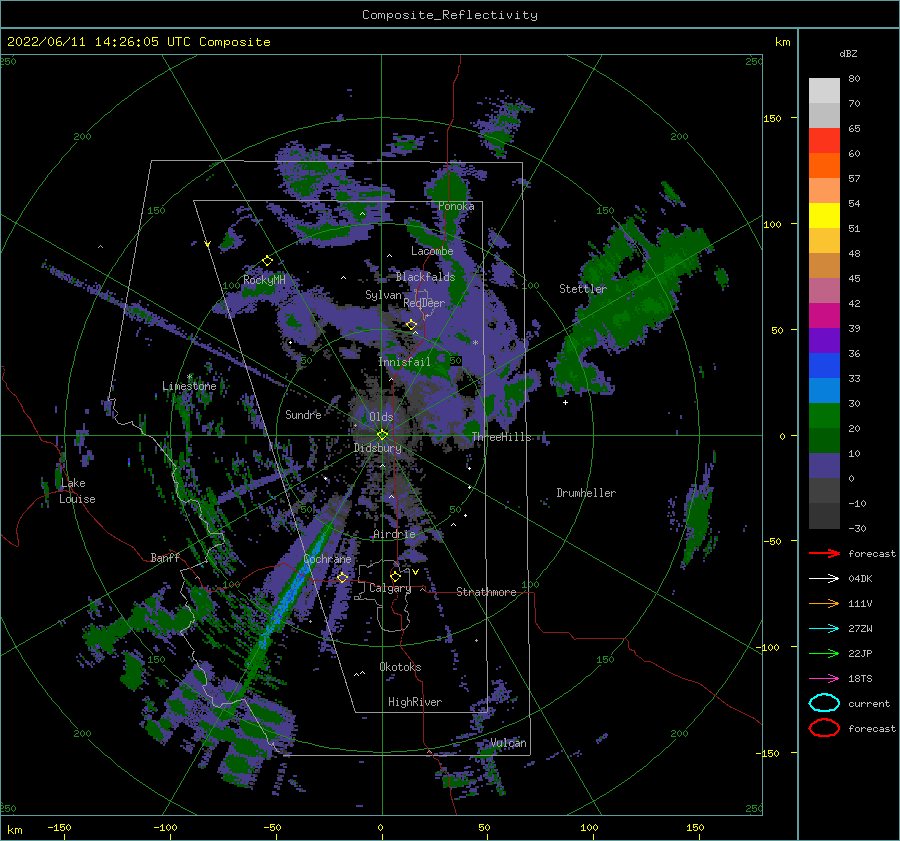This screenshot has width=900, height=841.
Task: Click the Ponoka town label
Action: coord(456,206)
